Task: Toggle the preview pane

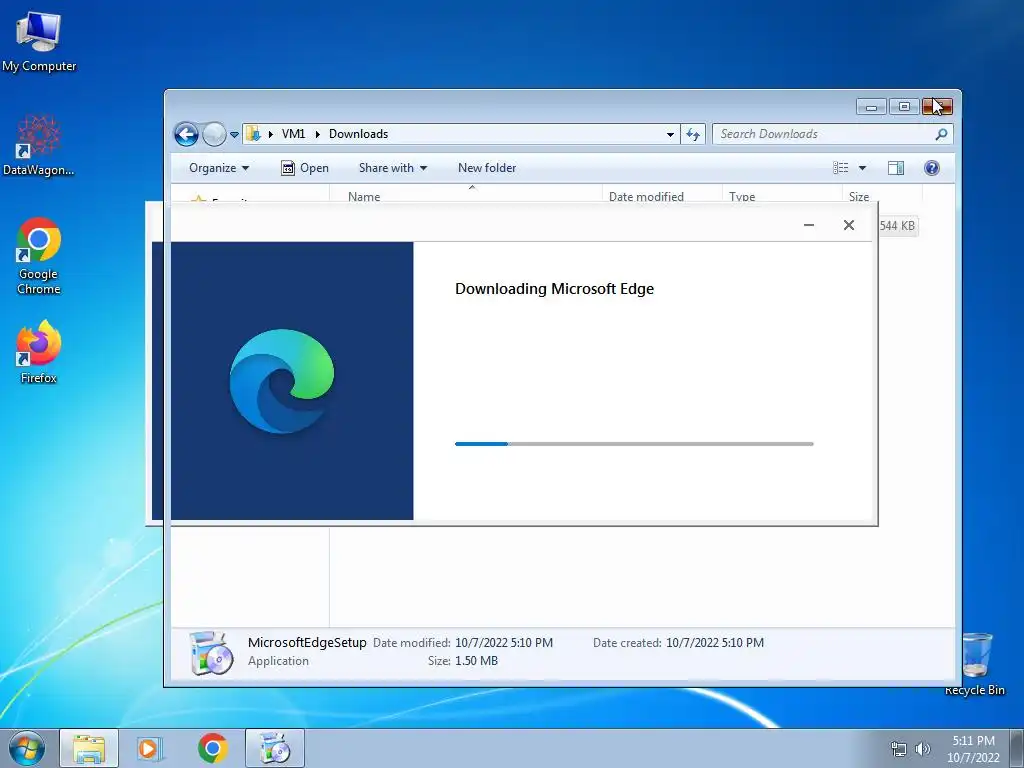Action: [x=896, y=168]
